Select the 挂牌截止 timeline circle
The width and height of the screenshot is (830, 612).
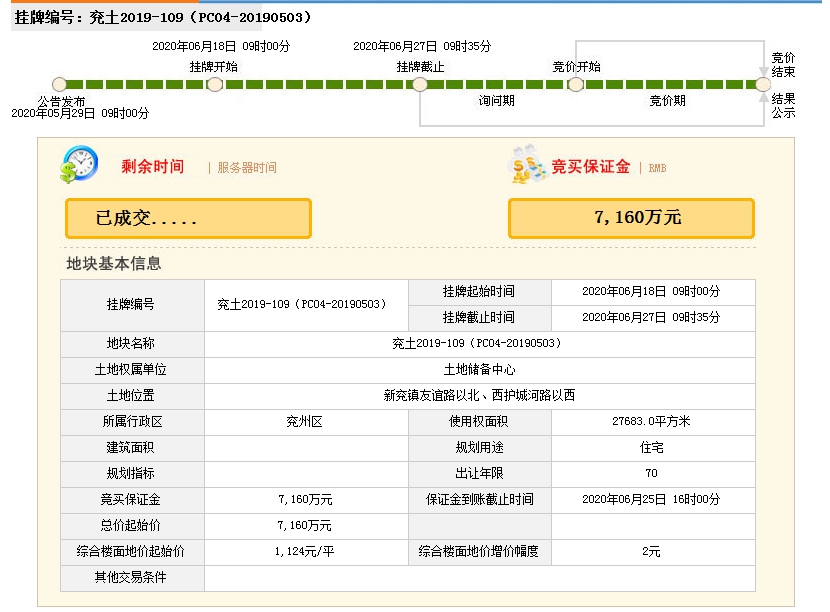point(420,85)
